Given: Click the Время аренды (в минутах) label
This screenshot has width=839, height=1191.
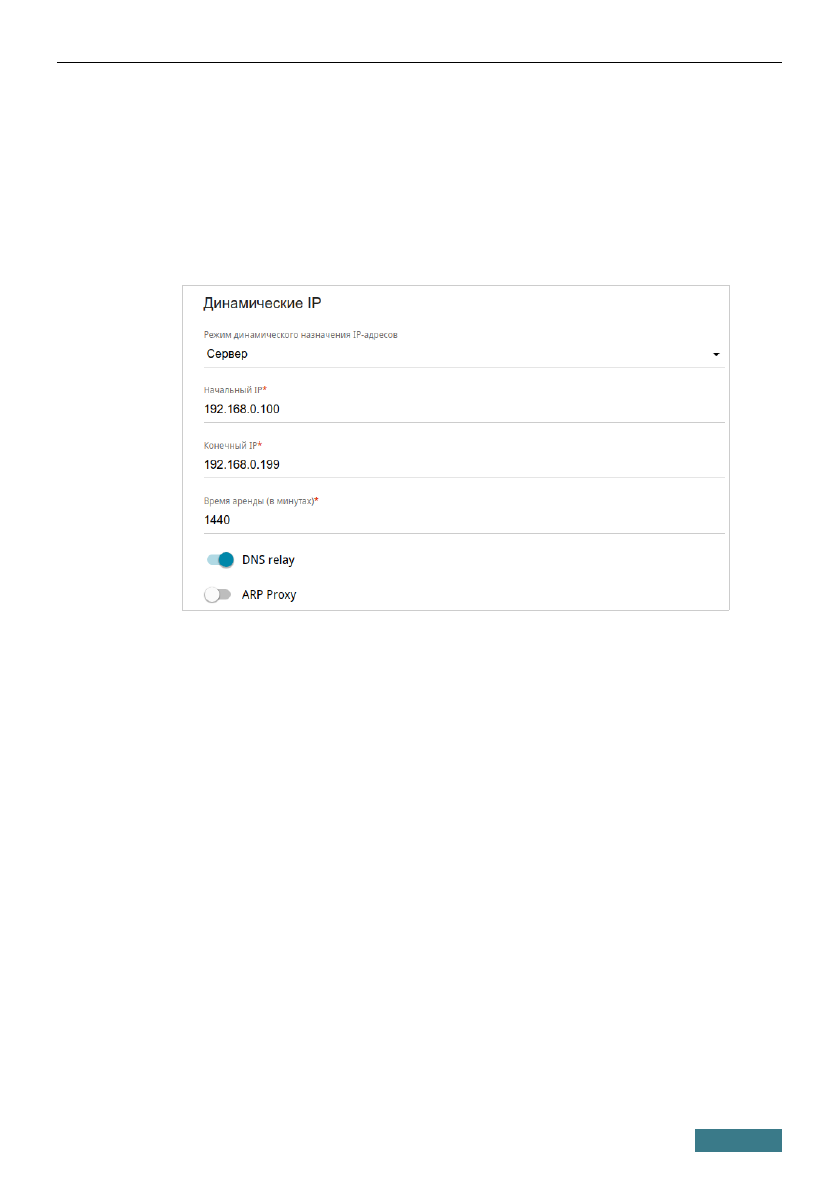Looking at the screenshot, I should 258,500.
